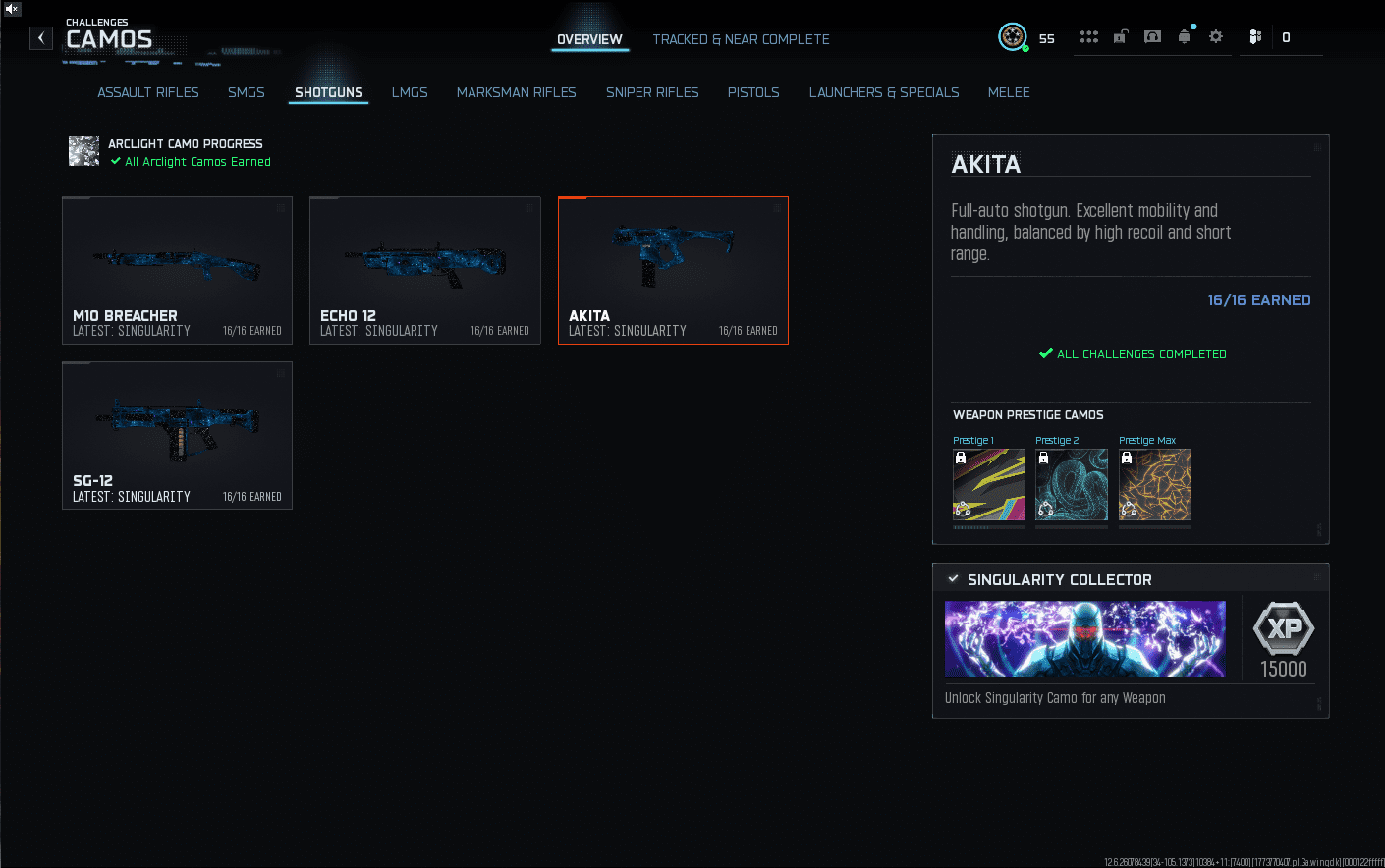The width and height of the screenshot is (1385, 868).
Task: Open the party members icon
Action: point(1255,37)
